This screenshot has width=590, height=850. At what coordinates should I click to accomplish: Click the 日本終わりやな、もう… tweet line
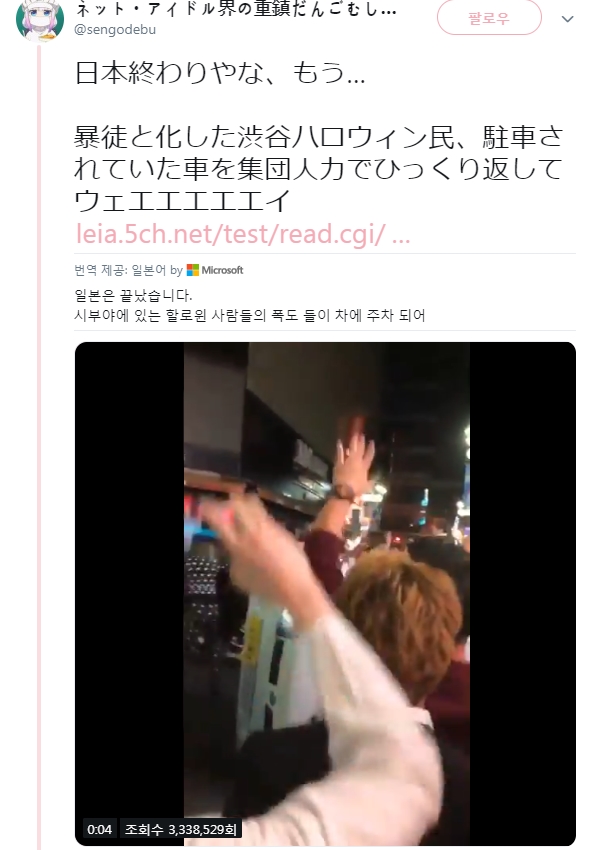click(220, 73)
